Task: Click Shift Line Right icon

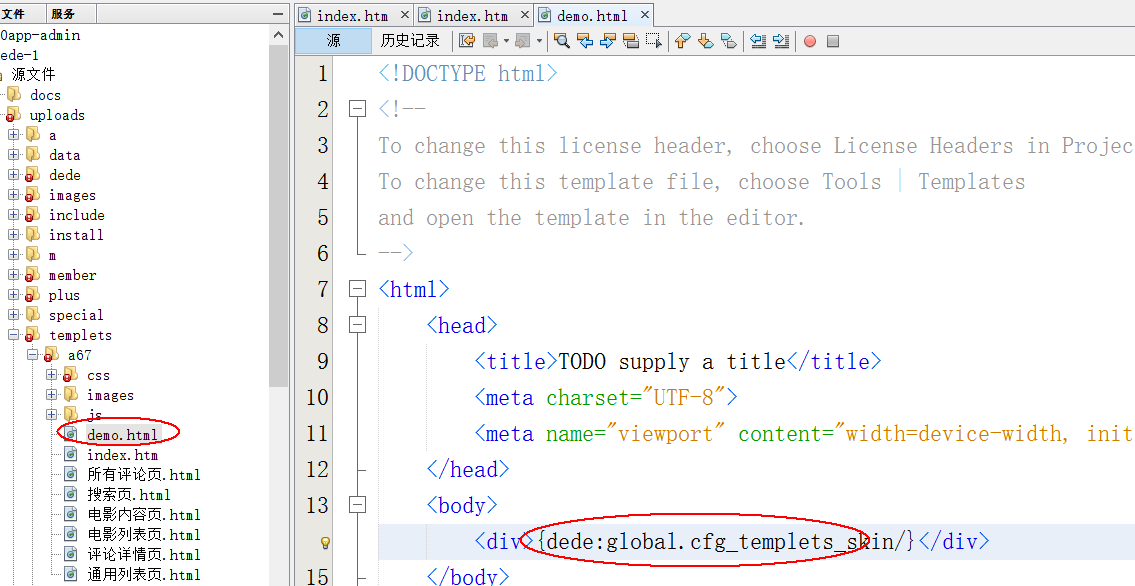Action: pos(781,41)
